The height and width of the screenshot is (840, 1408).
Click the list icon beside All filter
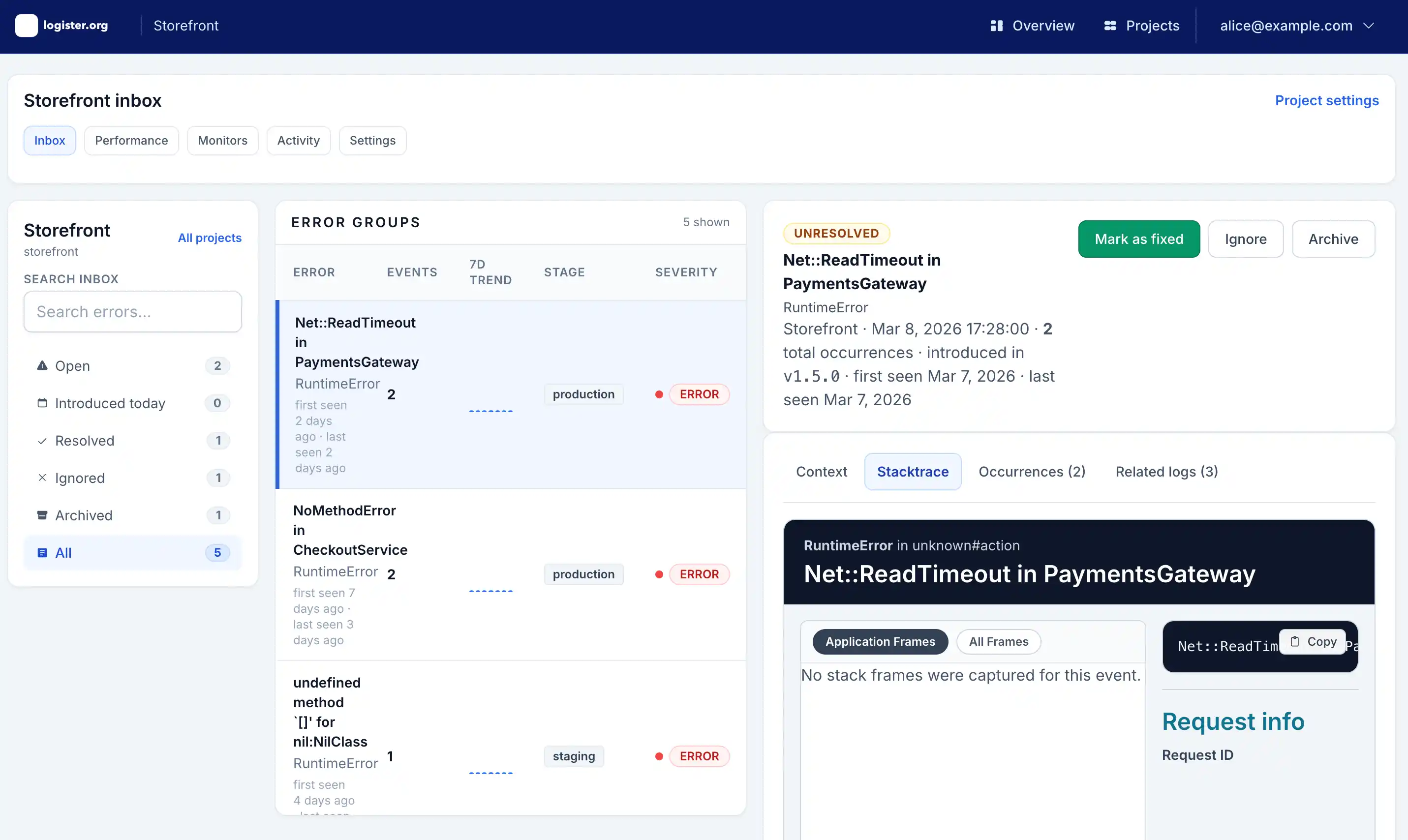42,552
